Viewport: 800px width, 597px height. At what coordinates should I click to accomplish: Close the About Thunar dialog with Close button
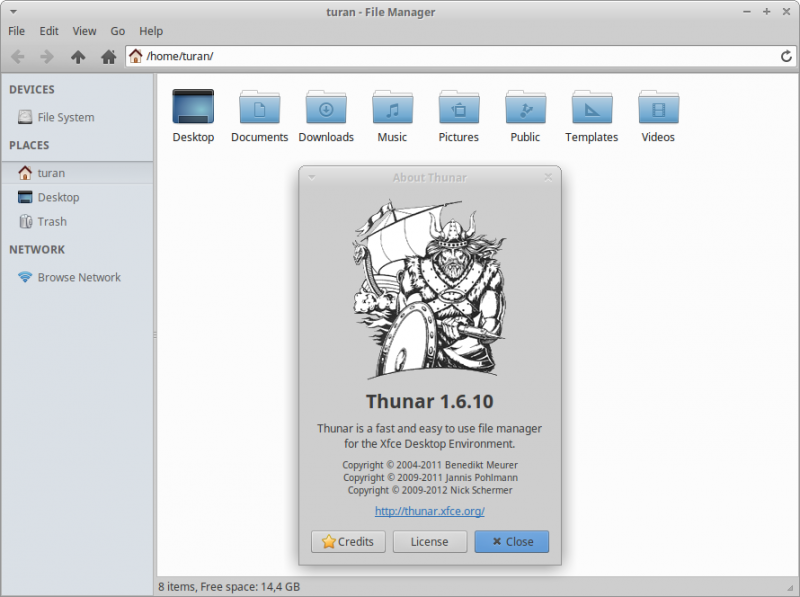point(512,541)
